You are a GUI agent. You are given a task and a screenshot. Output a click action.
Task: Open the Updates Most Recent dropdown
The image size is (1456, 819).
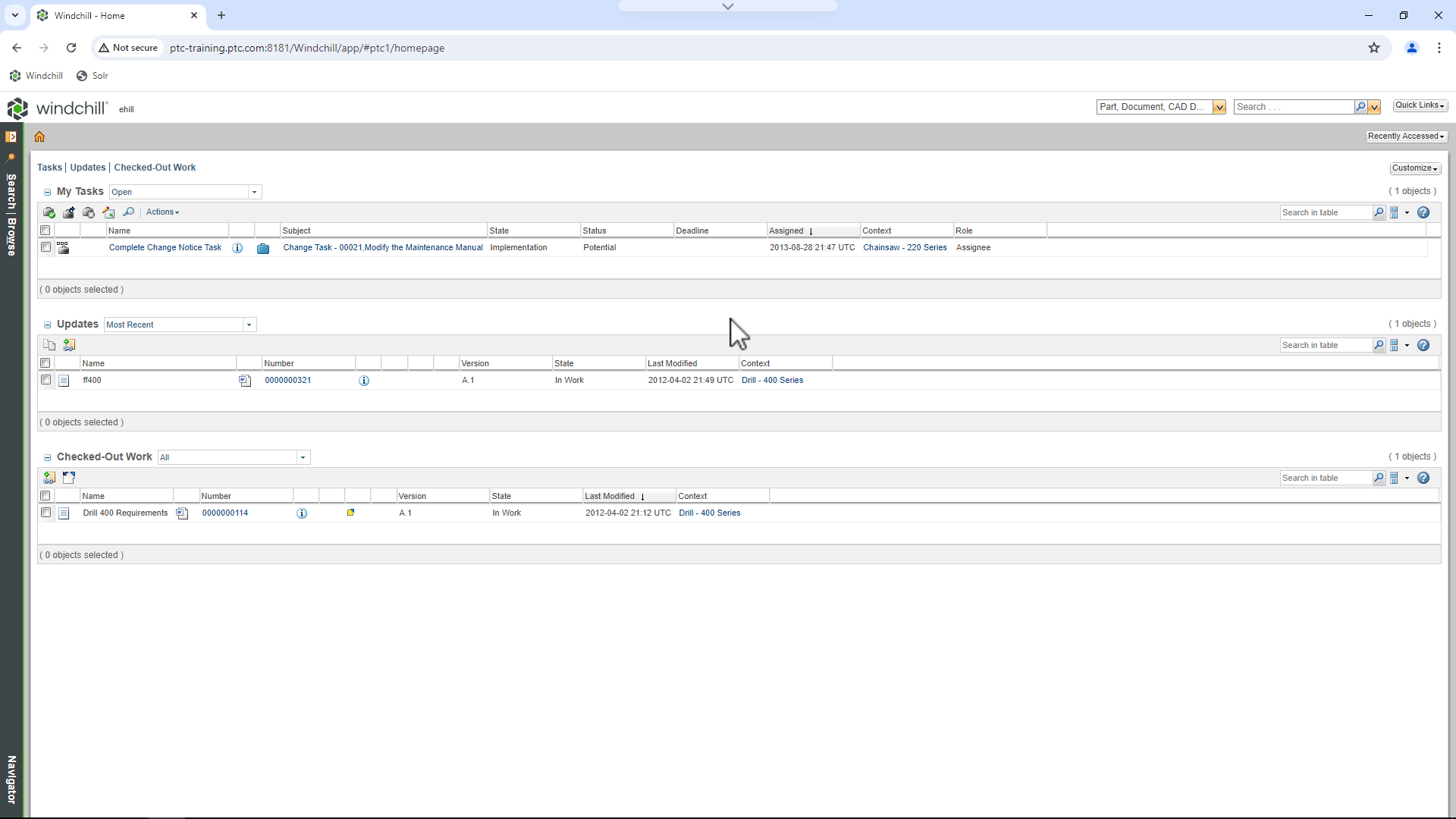tap(249, 325)
